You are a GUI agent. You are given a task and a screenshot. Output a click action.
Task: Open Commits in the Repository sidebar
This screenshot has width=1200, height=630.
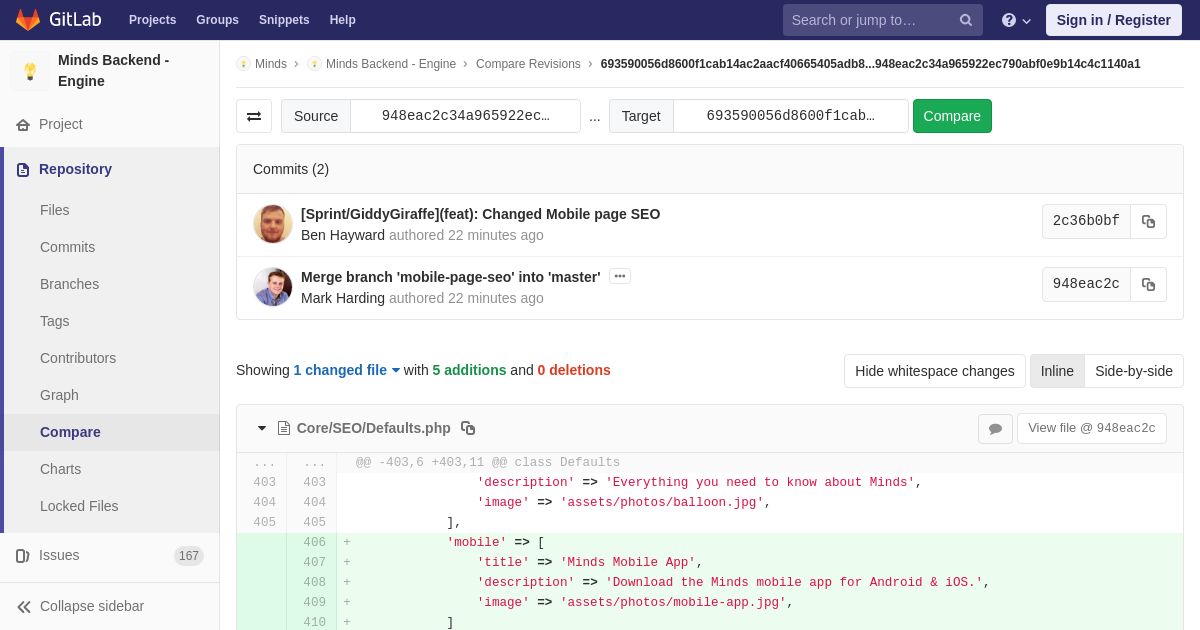pyautogui.click(x=67, y=247)
